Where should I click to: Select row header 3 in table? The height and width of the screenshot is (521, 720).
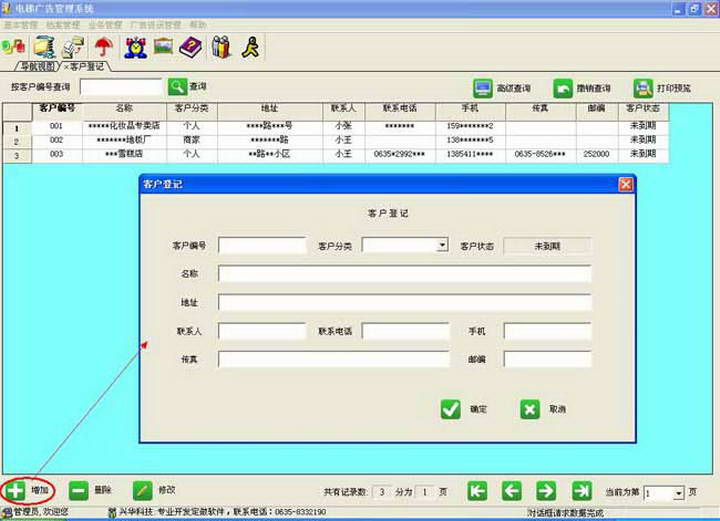click(x=17, y=156)
